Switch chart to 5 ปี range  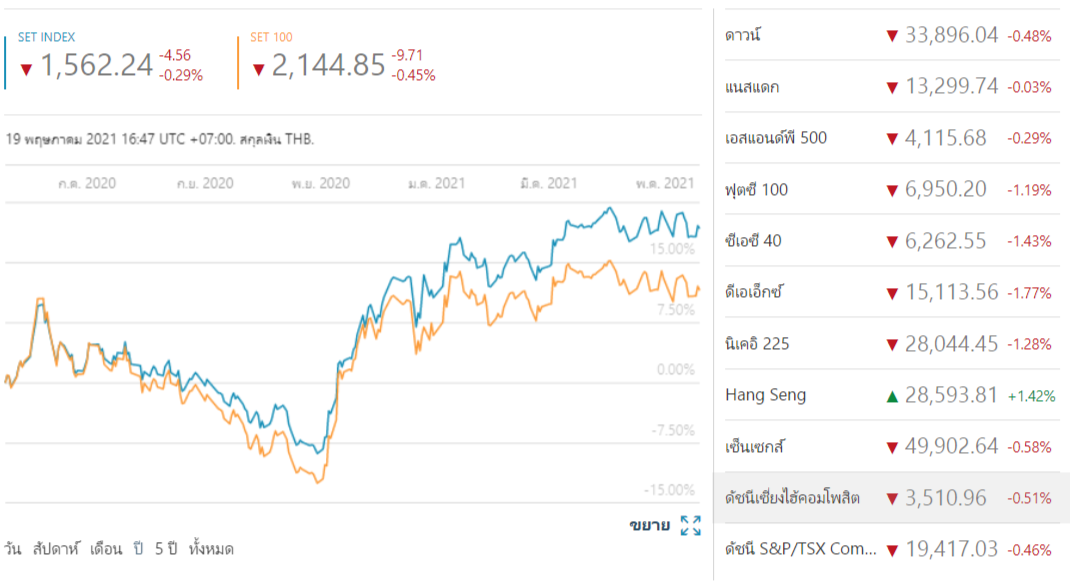pos(165,549)
